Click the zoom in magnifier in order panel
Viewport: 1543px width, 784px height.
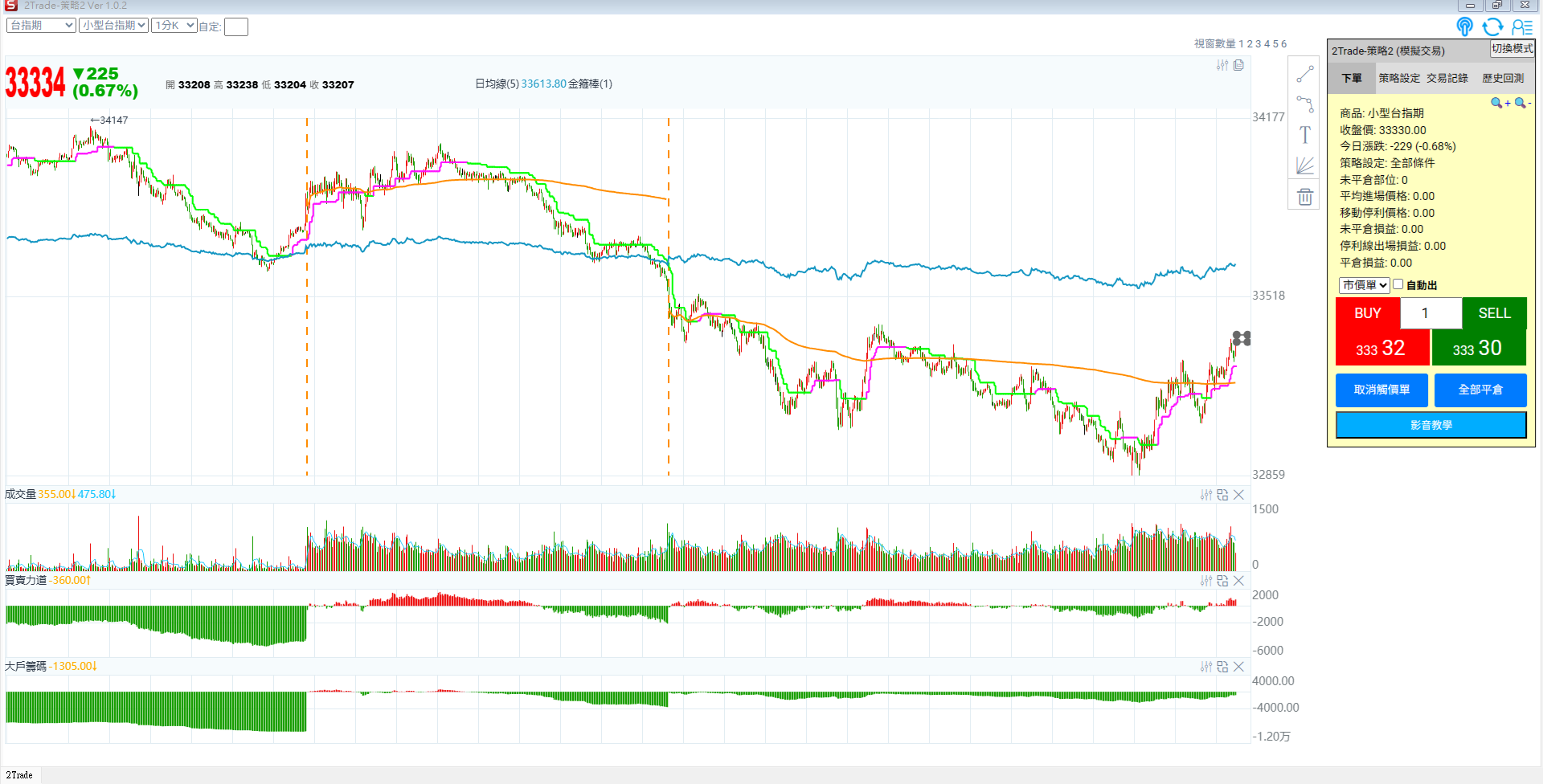coord(1499,103)
